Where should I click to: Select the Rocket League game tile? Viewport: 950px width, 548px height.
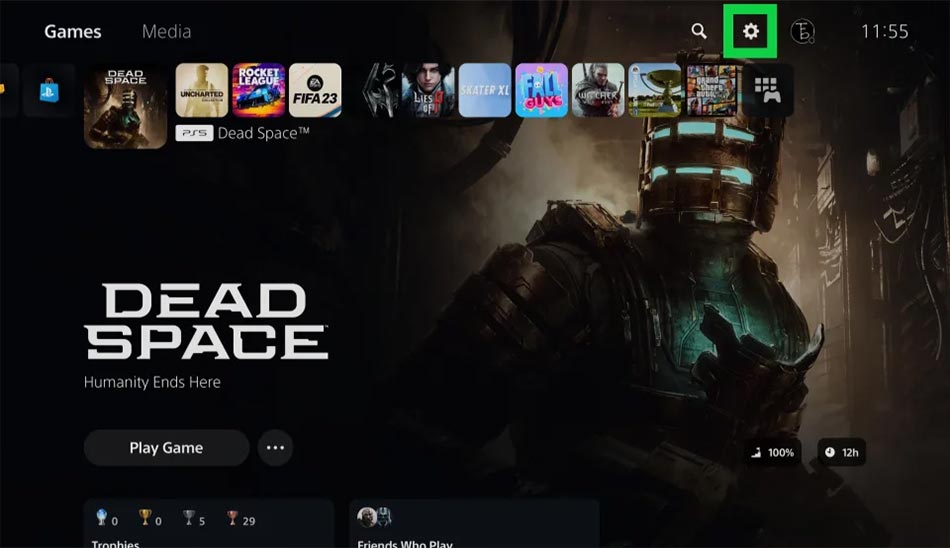point(259,90)
